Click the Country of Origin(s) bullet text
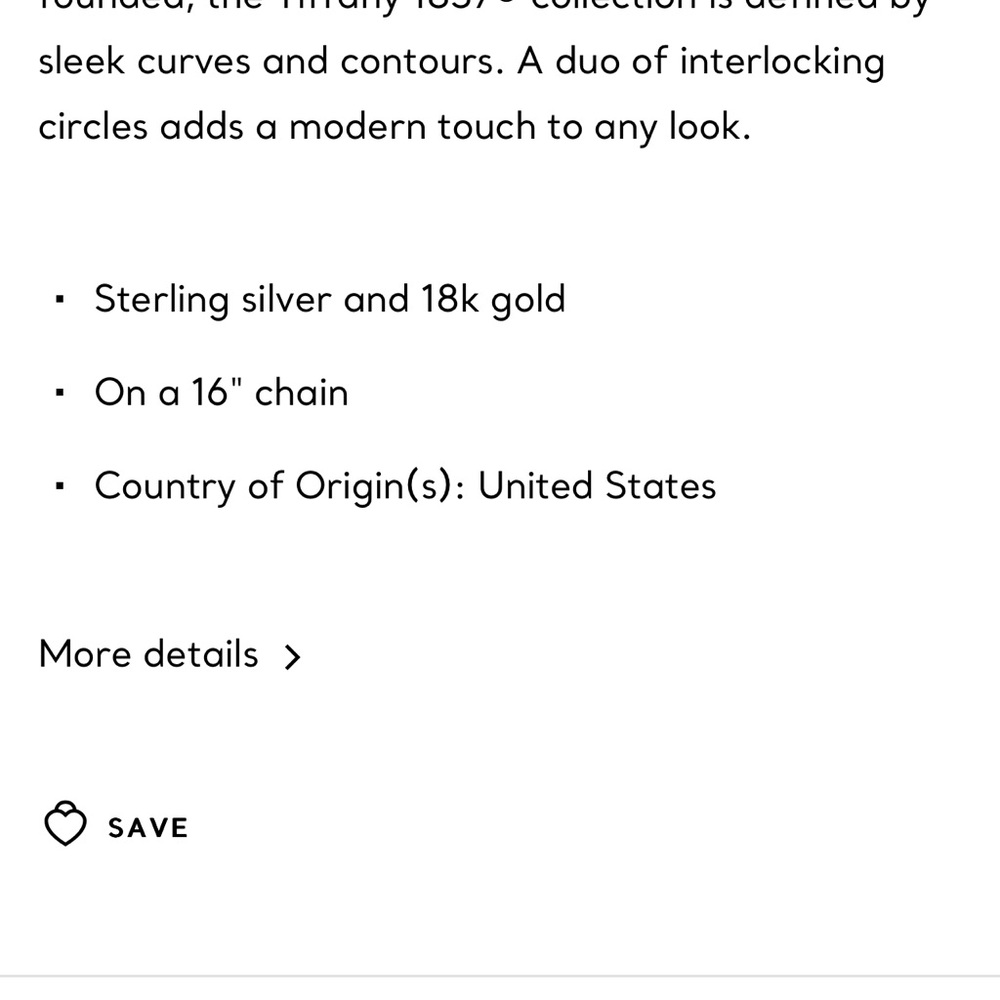 405,485
